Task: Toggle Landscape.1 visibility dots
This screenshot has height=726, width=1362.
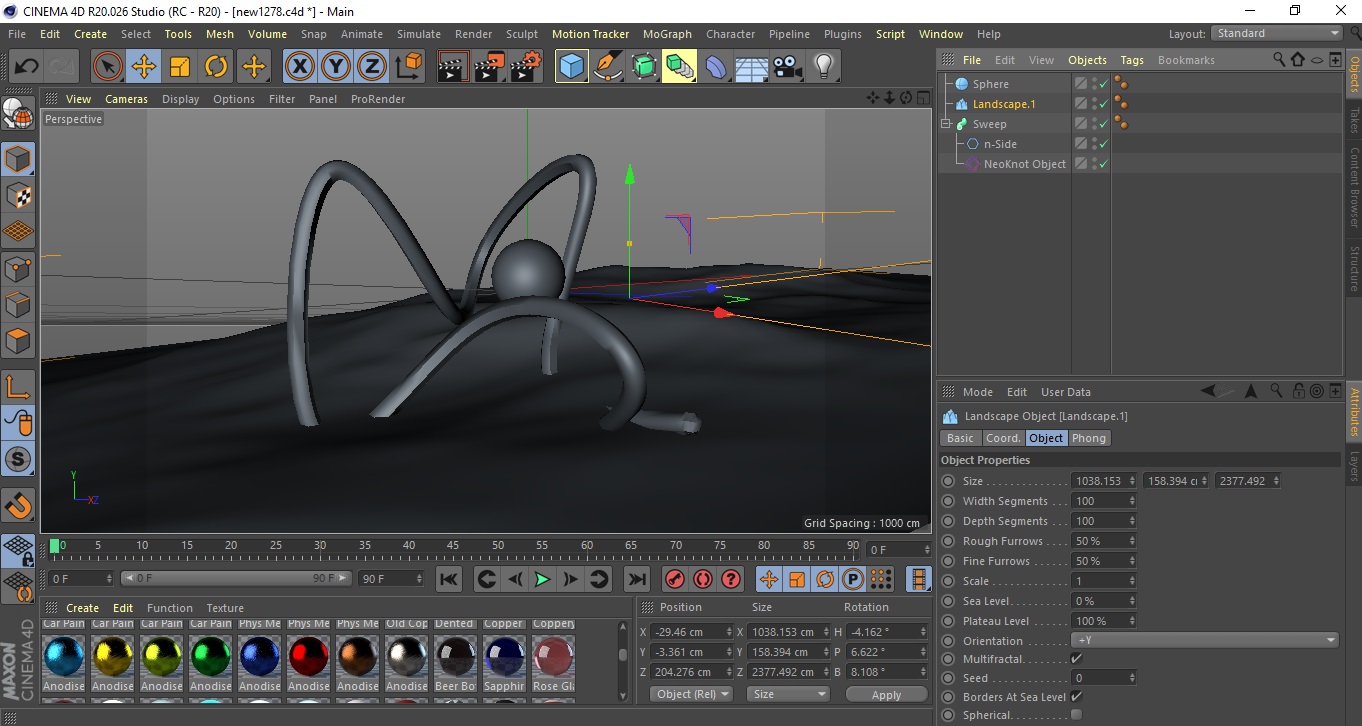Action: point(1093,104)
